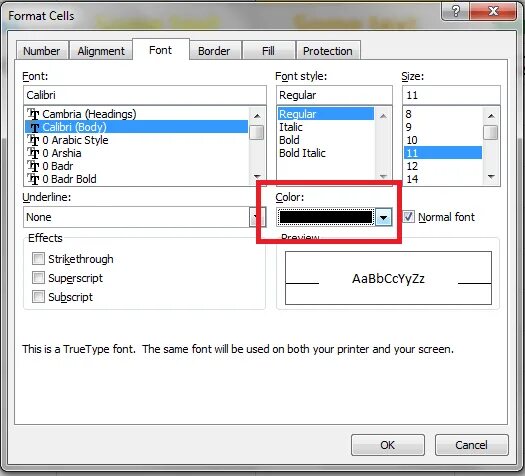Click the Size input field
Screen dimensions: 525x476
[x=451, y=95]
